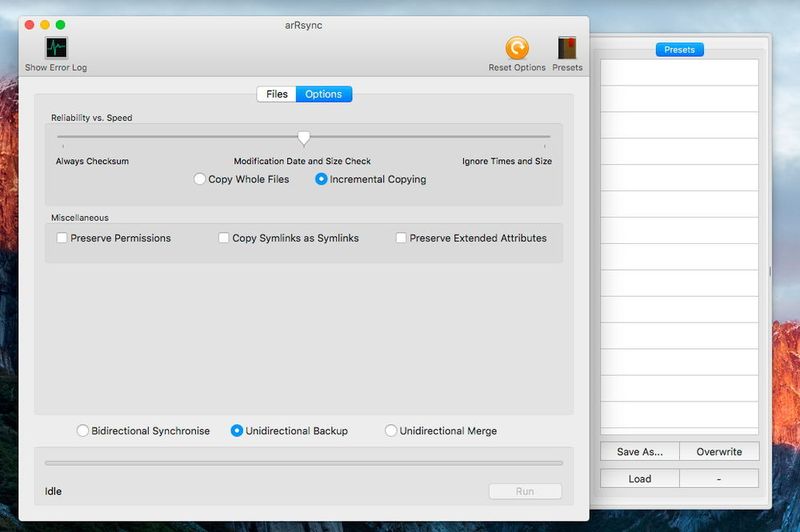
Task: Click the Reset Options icon
Action: coord(517,48)
